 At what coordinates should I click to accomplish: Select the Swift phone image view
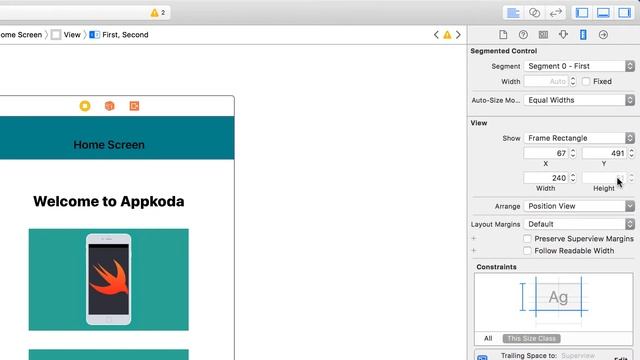point(109,280)
